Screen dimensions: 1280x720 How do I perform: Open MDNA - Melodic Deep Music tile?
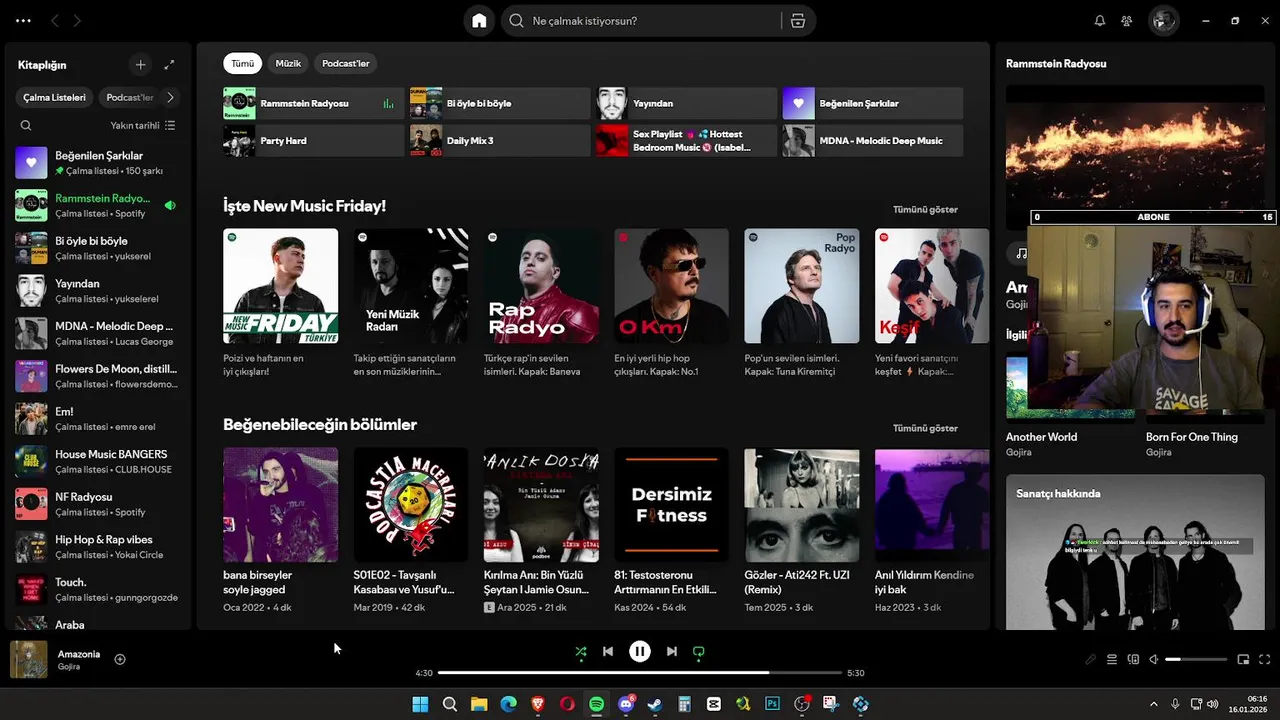pyautogui.click(x=873, y=140)
